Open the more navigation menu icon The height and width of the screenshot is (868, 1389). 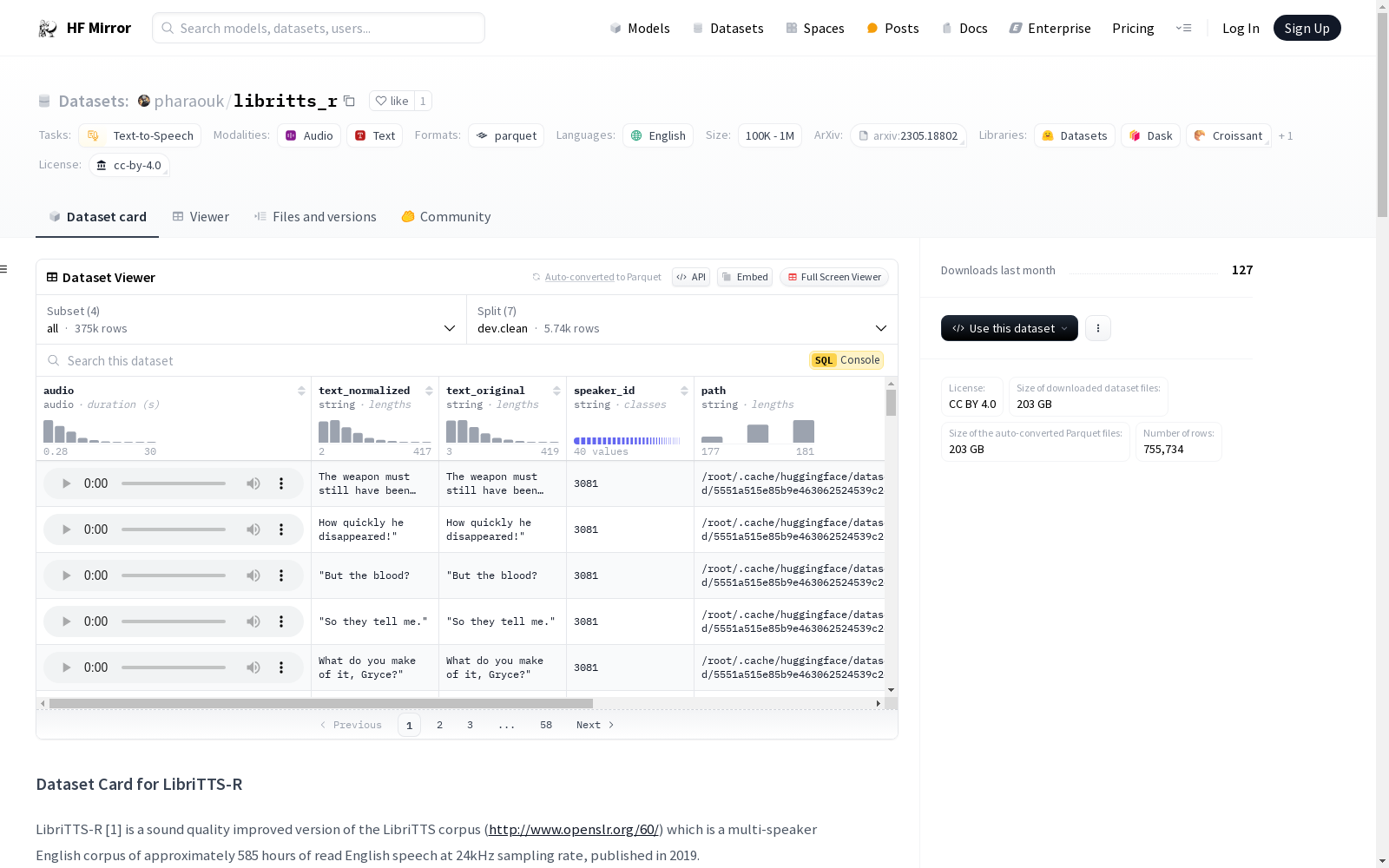1183,28
